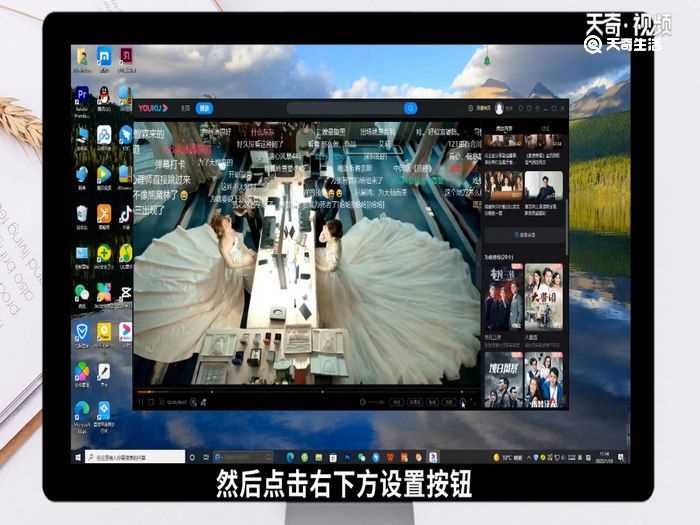Skip to the next episode button
The image size is (700, 525).
click(x=151, y=401)
